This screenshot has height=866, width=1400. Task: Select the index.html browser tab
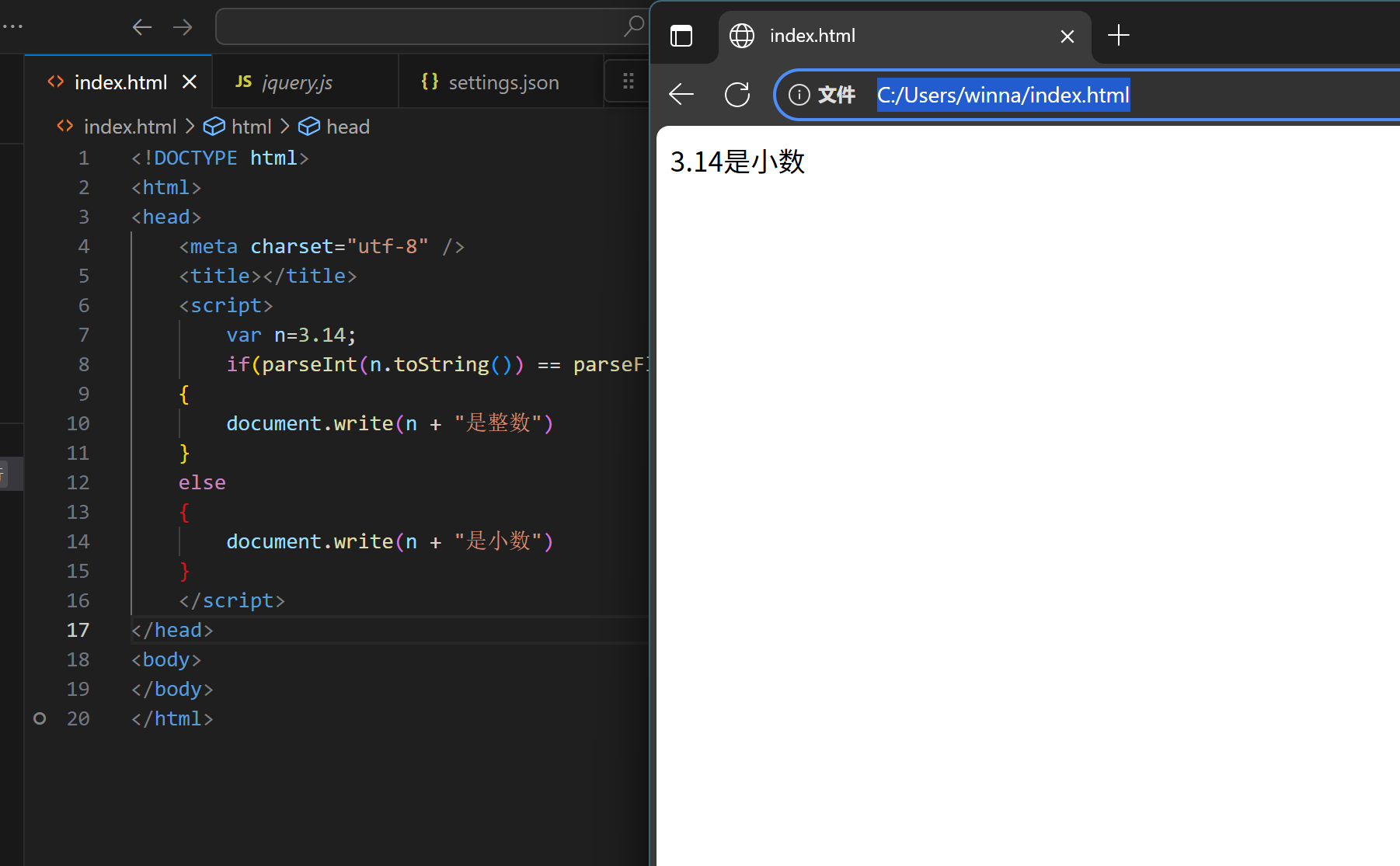point(904,36)
